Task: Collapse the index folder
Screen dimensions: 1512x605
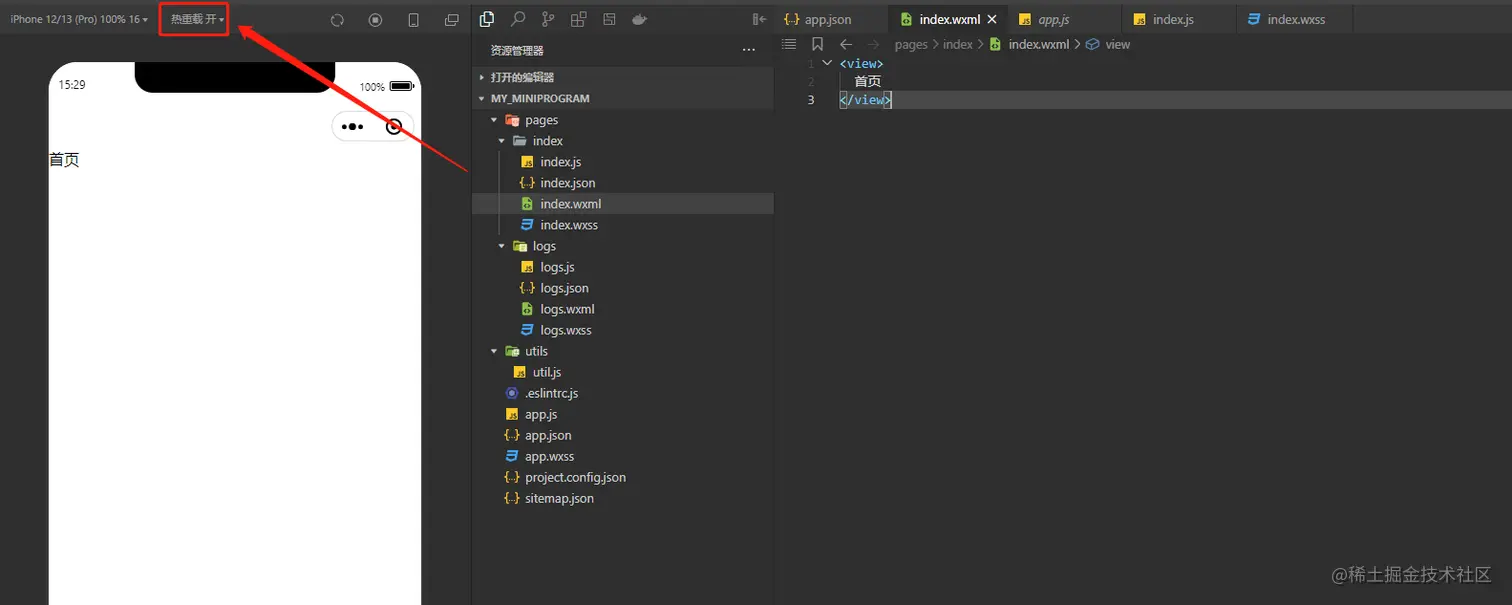Action: pos(623,141)
